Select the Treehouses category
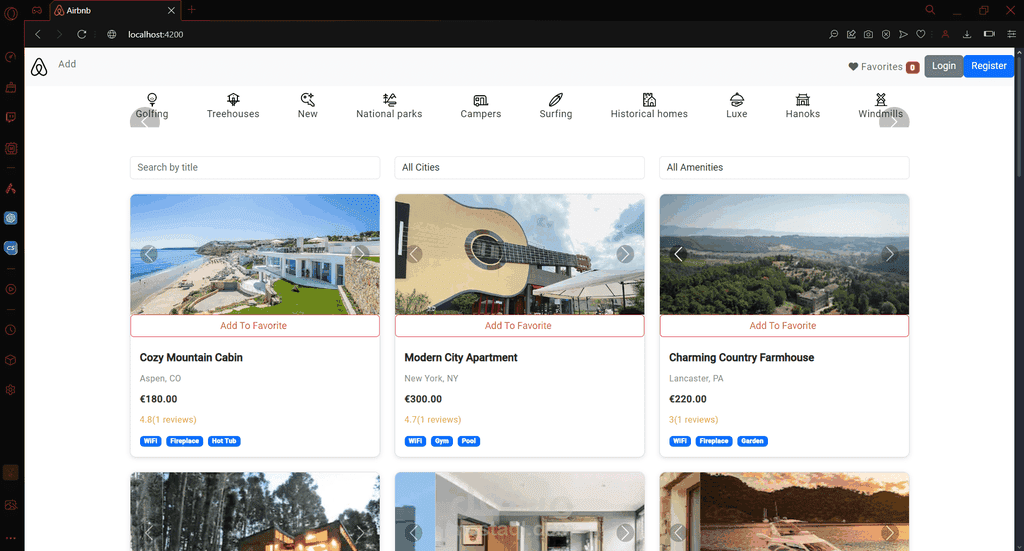The image size is (1024, 551). (x=233, y=106)
